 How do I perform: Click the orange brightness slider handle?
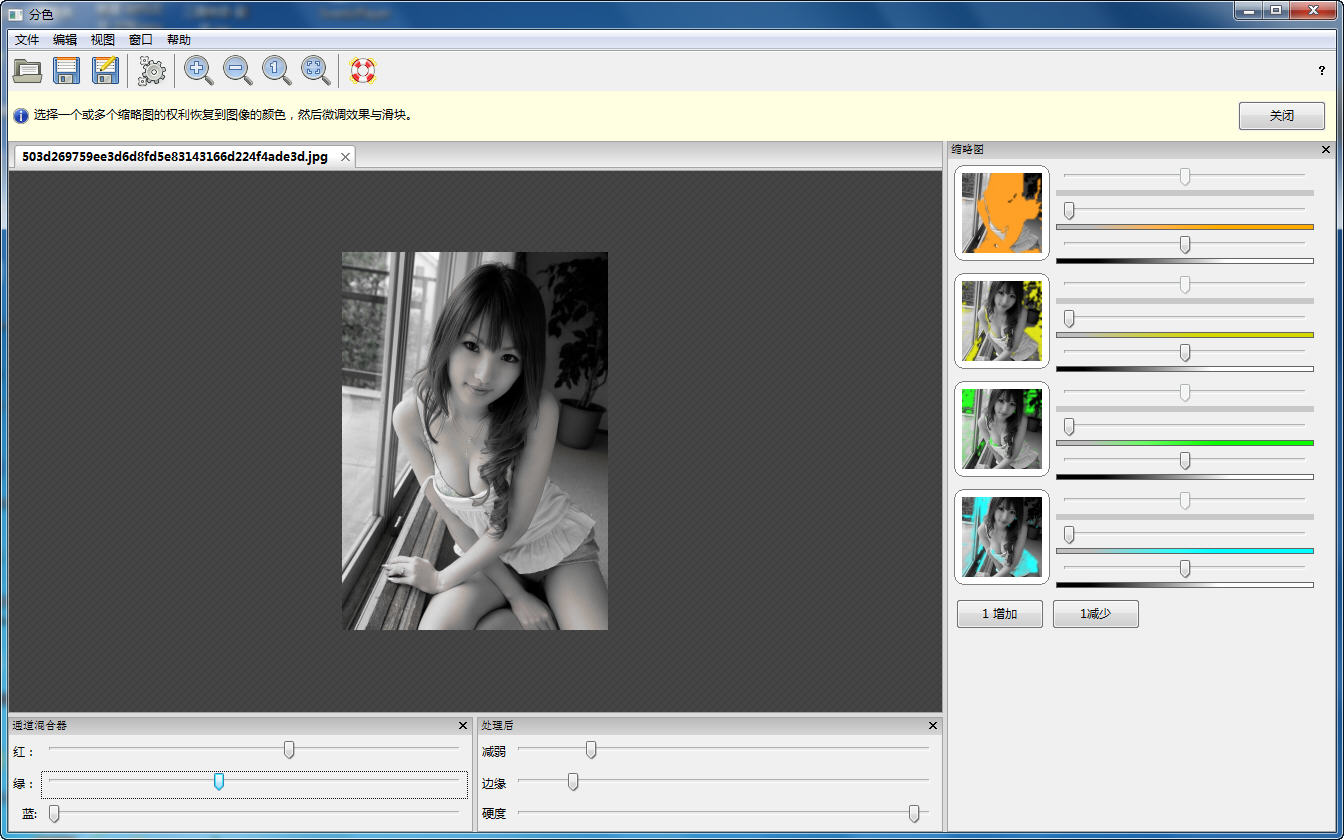(x=1185, y=245)
